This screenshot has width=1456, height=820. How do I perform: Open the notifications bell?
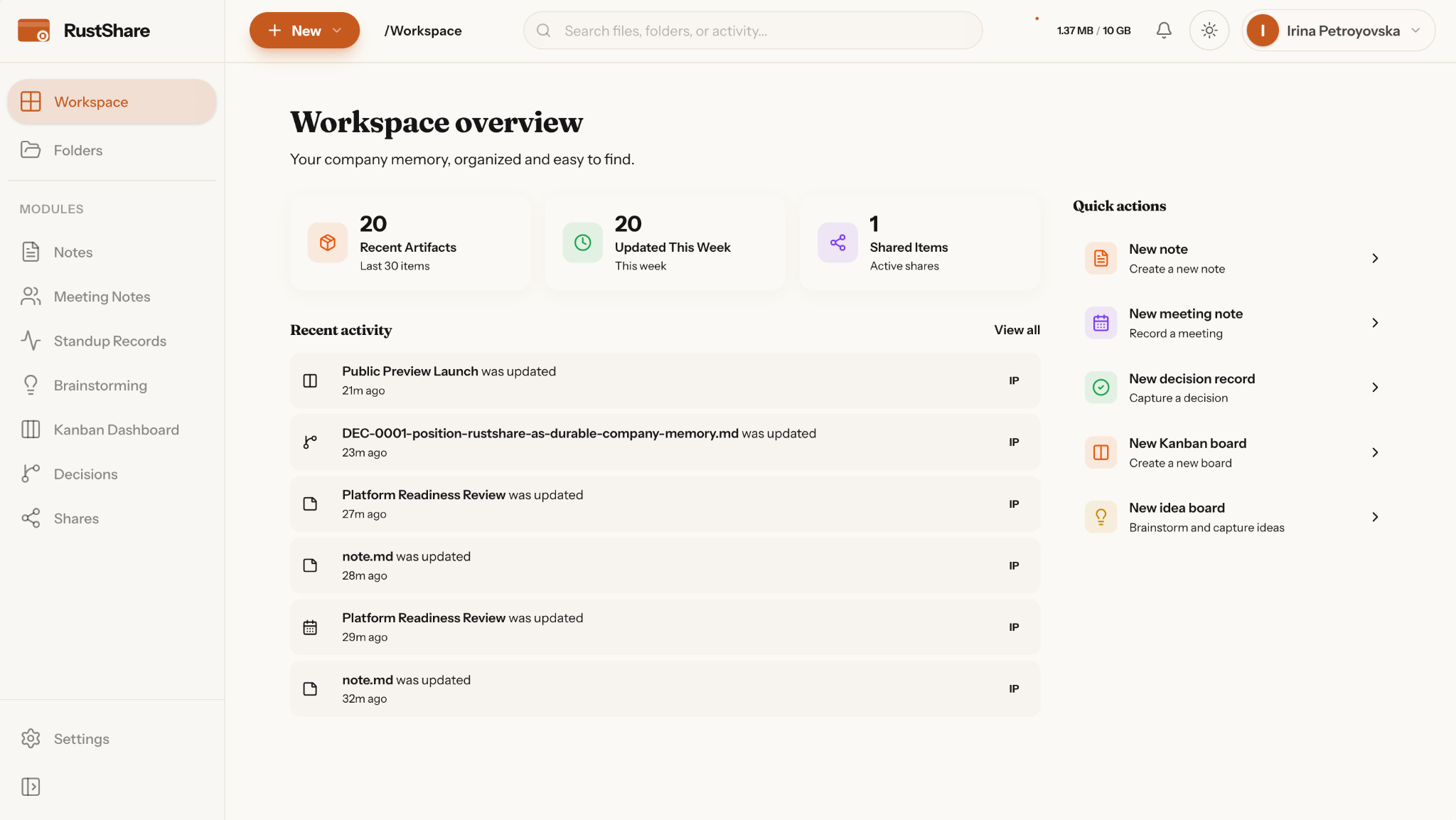pyautogui.click(x=1164, y=31)
